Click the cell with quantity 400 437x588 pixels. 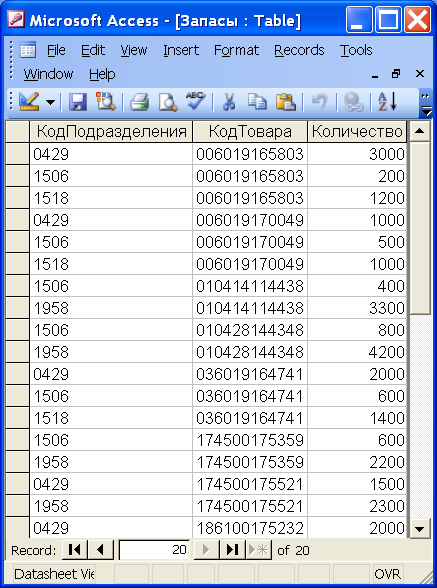(x=357, y=286)
